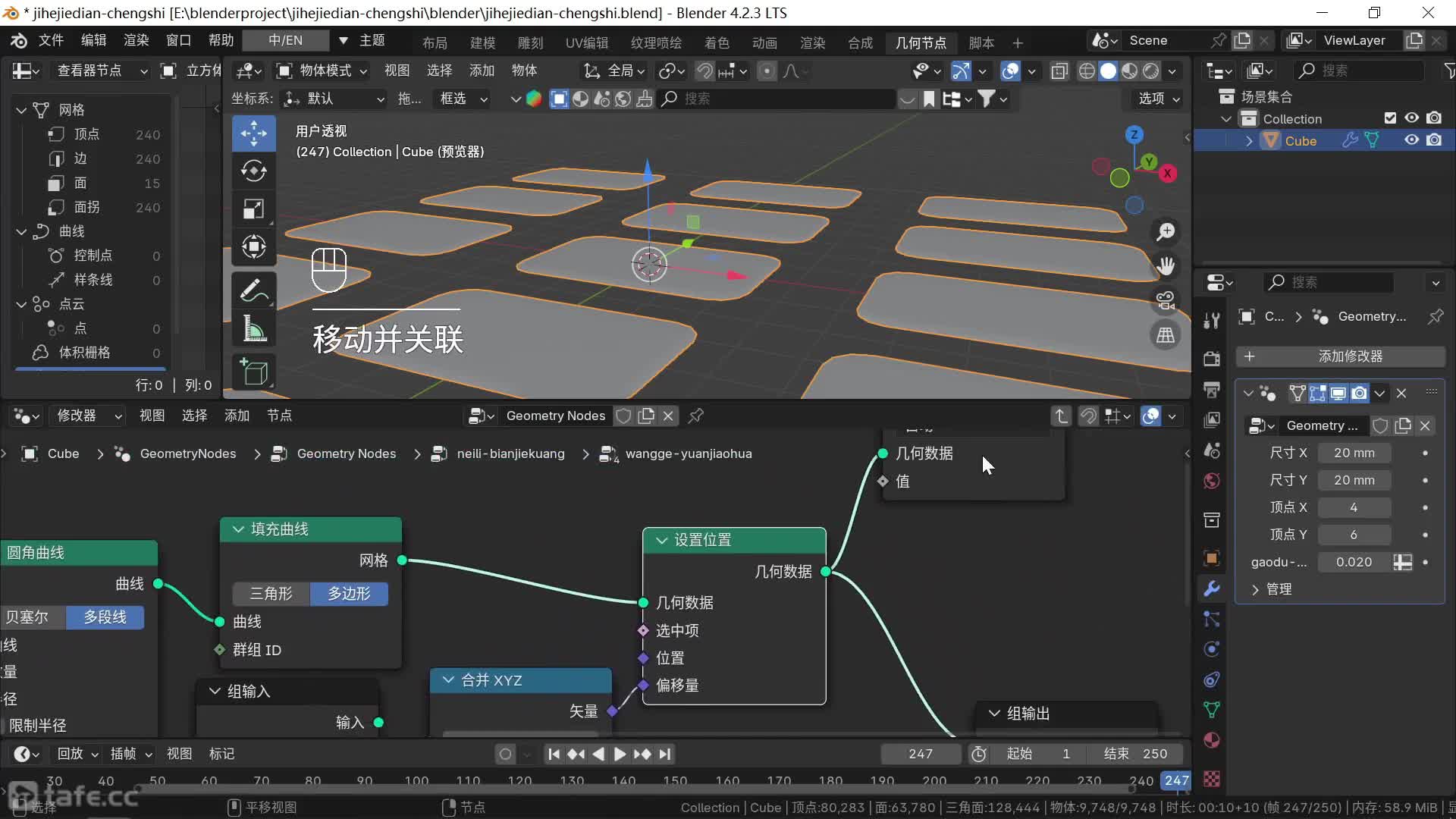
Task: Select the Rotate tool in viewport toolbar
Action: pos(253,171)
